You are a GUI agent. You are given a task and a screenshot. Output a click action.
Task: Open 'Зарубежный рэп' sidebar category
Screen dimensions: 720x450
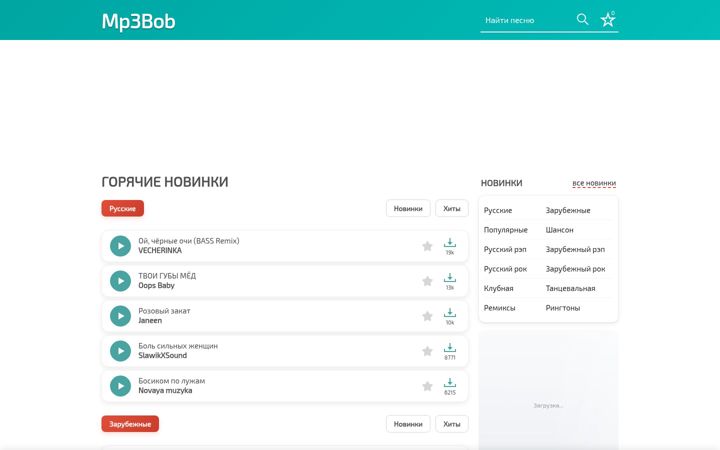(x=575, y=249)
